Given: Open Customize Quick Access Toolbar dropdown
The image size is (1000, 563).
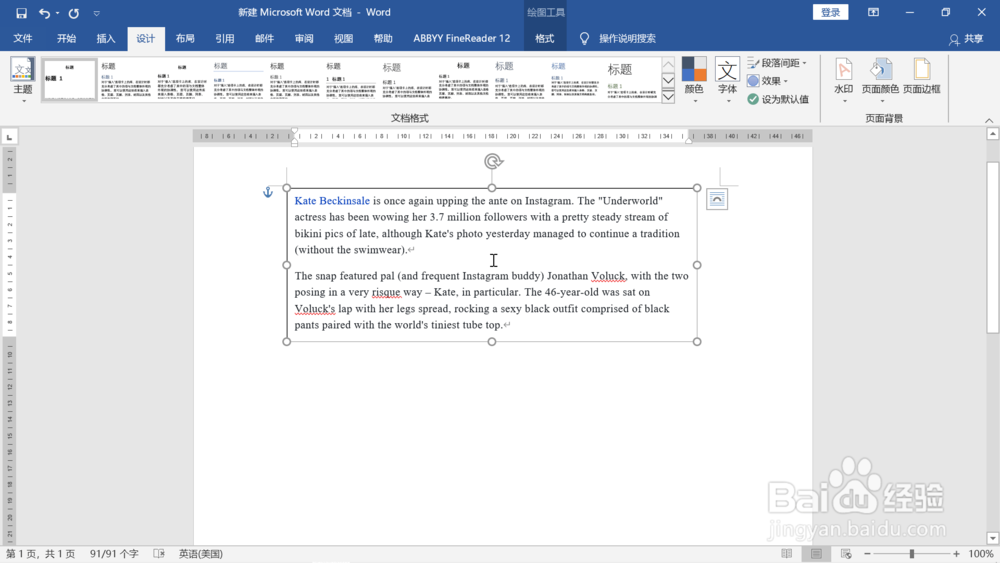Looking at the screenshot, I should 96,13.
